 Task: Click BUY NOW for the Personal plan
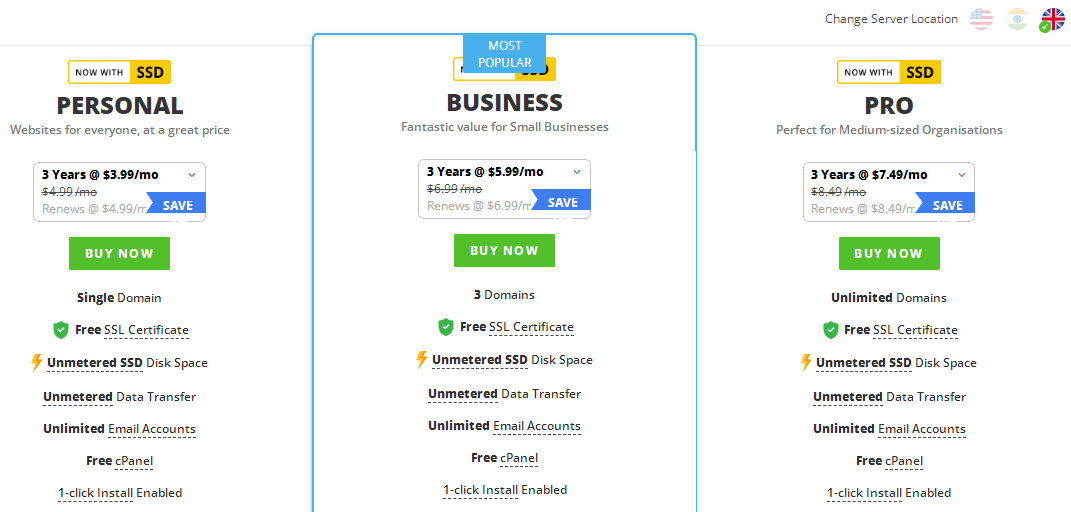coord(120,253)
